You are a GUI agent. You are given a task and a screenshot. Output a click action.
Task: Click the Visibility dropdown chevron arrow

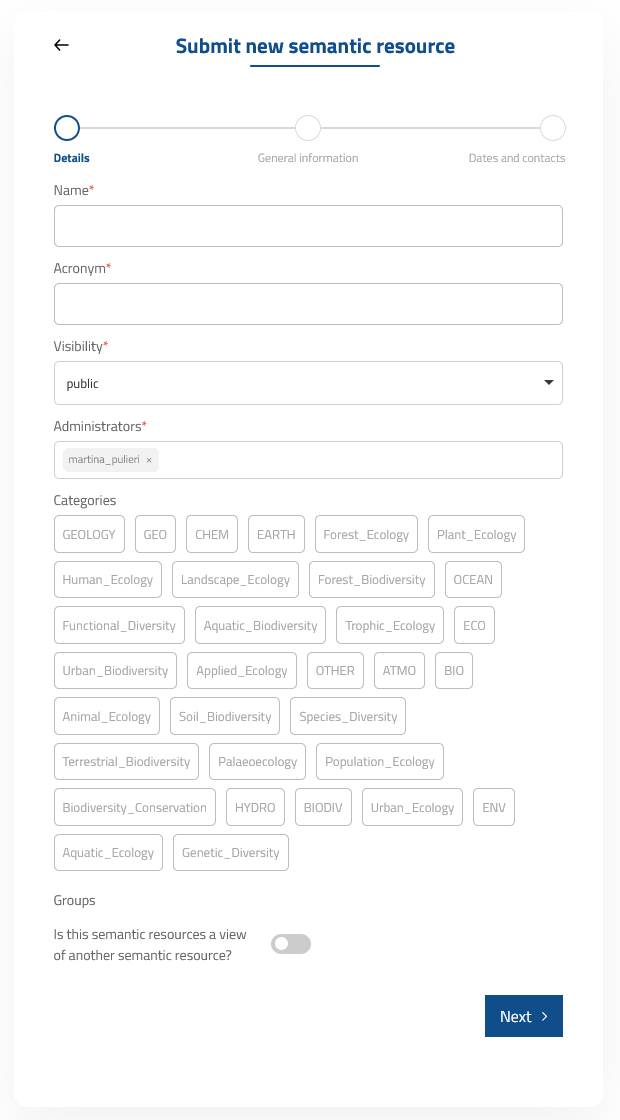click(x=548, y=382)
